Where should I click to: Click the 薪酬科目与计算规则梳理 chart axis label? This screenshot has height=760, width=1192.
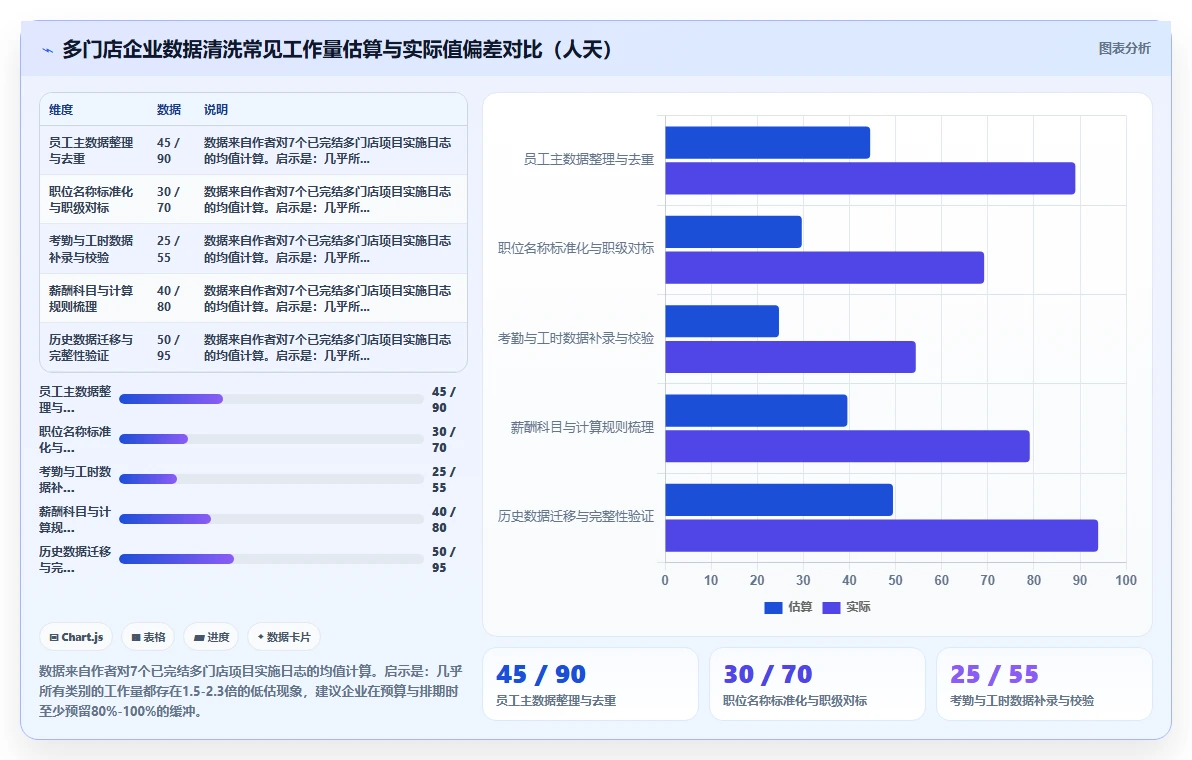pos(582,428)
